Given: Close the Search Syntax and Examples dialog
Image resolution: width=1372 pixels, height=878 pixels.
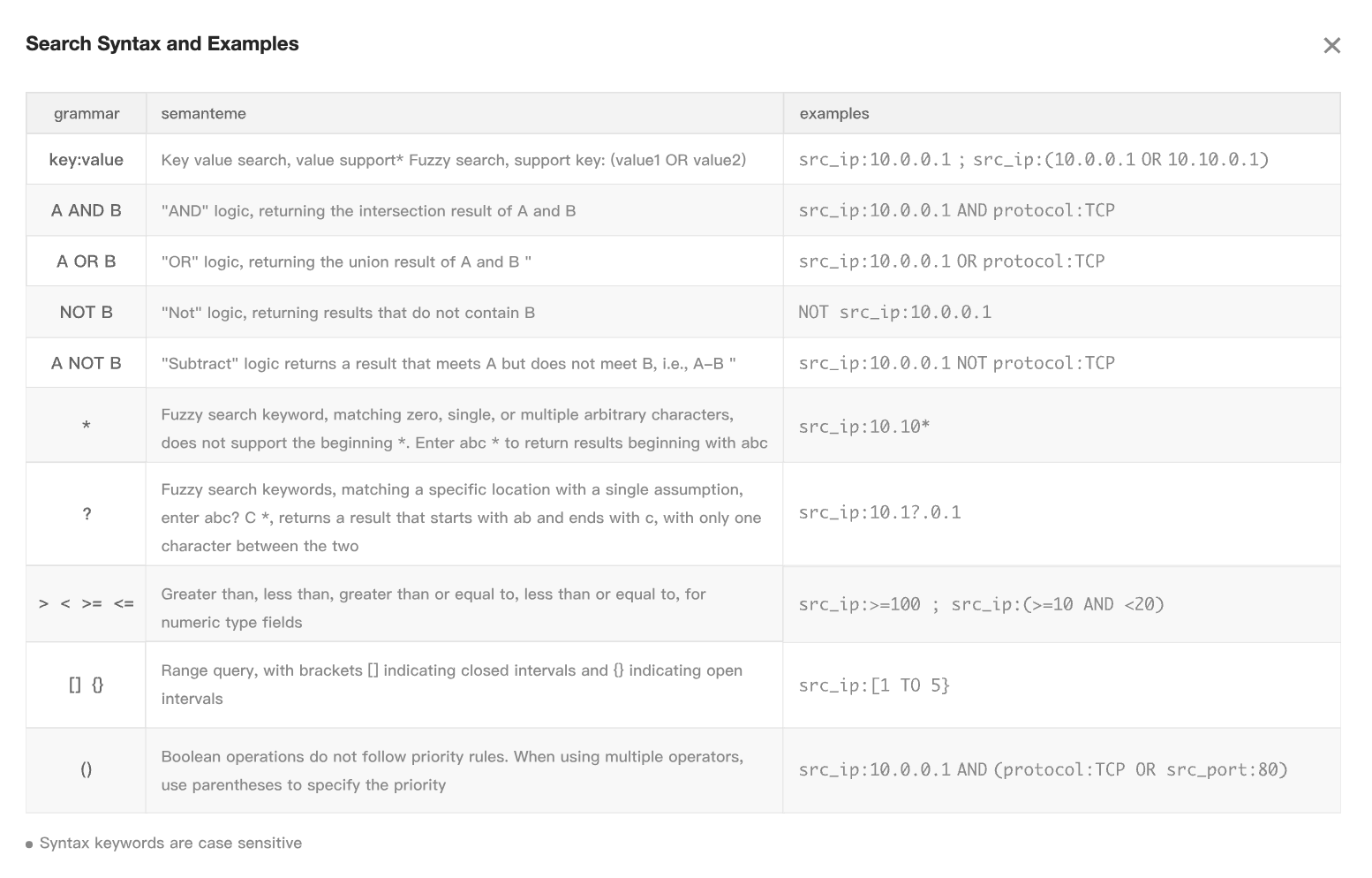Looking at the screenshot, I should 1331,46.
